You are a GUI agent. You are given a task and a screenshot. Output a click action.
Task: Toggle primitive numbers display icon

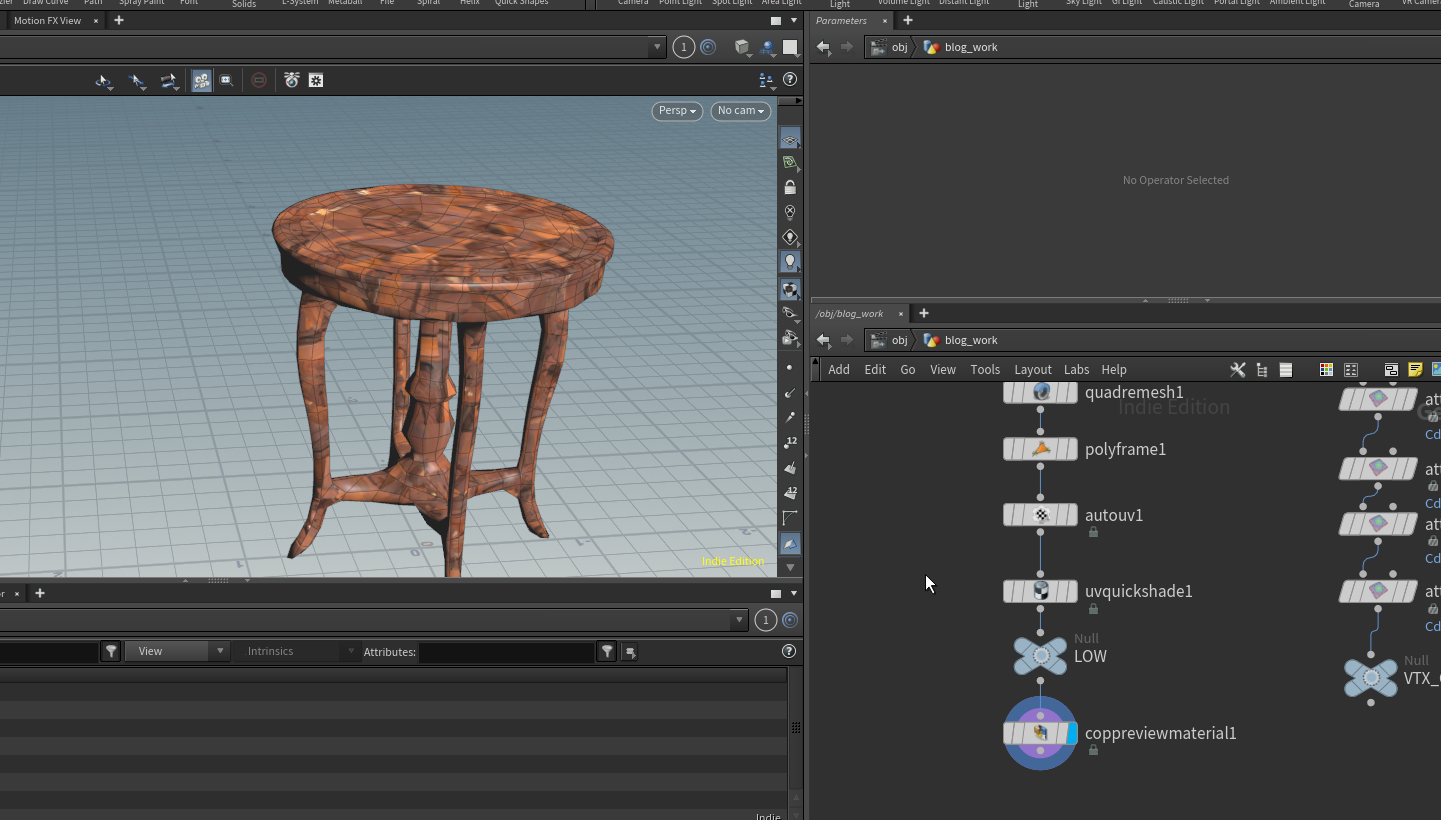(x=790, y=493)
